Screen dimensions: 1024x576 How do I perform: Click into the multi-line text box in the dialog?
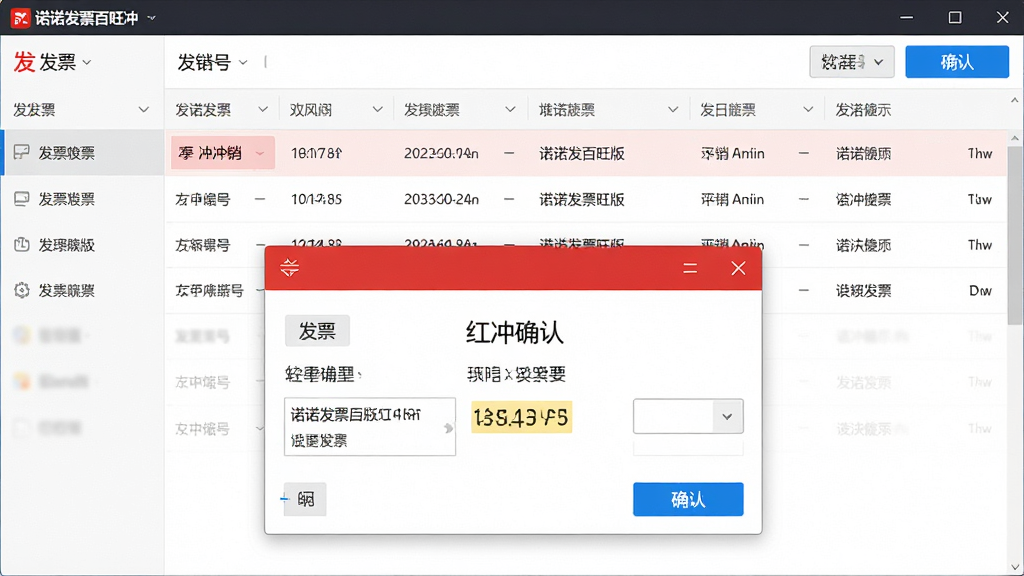370,426
